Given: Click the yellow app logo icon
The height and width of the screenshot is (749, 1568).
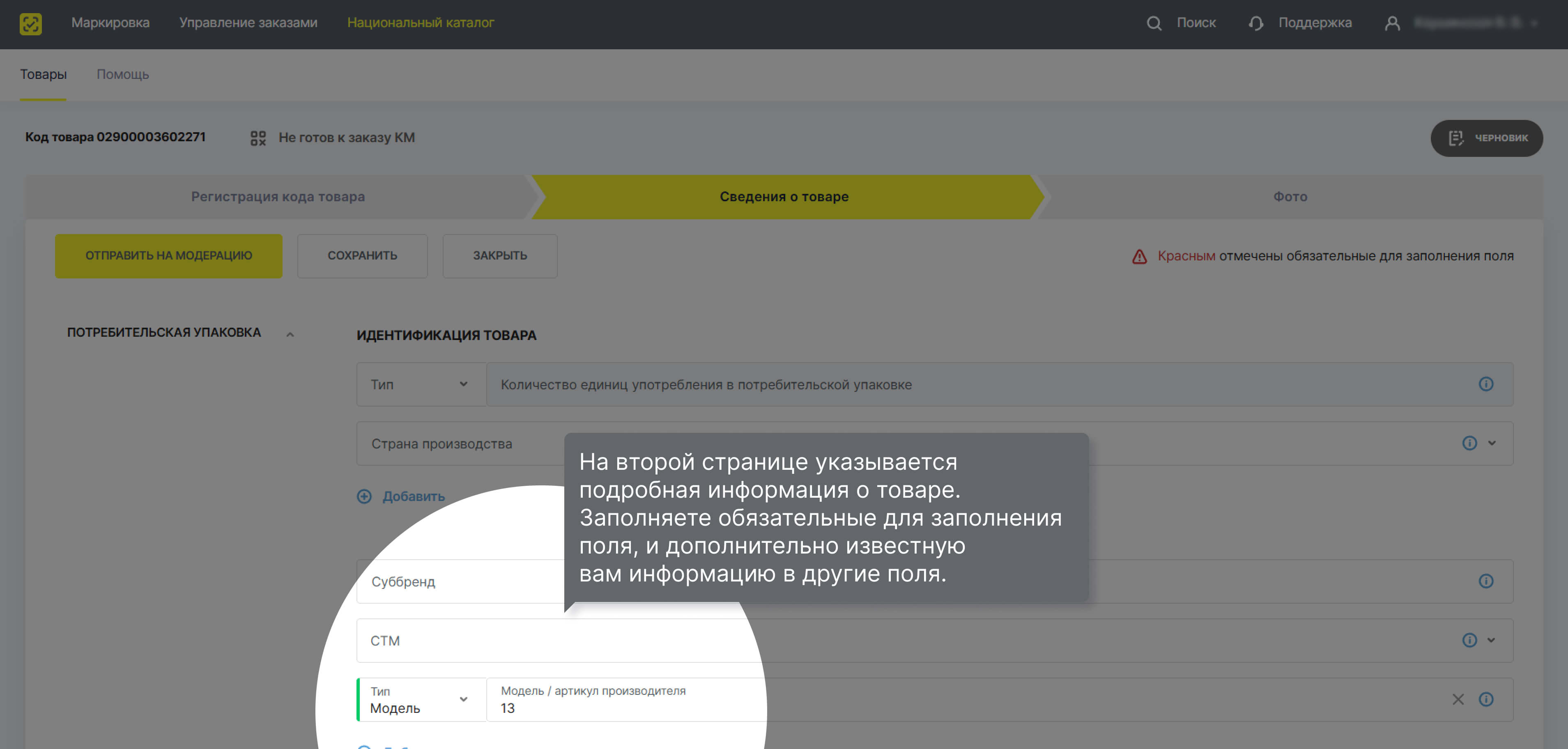Looking at the screenshot, I should pyautogui.click(x=32, y=24).
